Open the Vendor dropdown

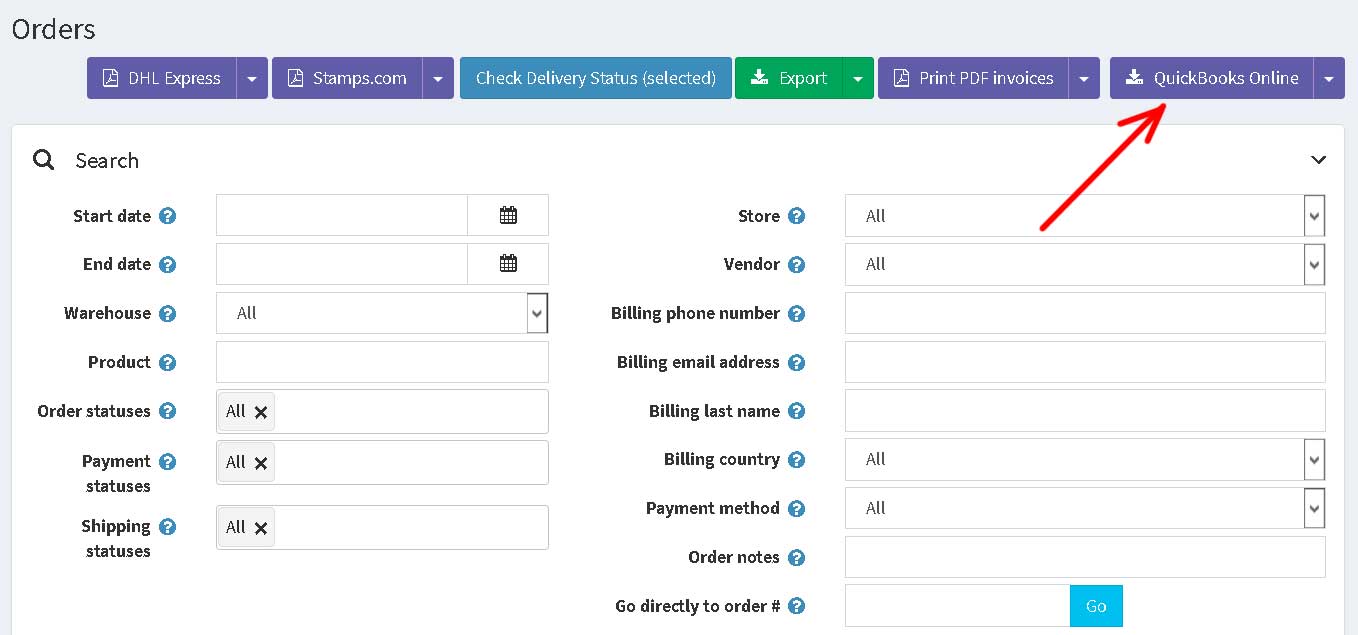tap(1085, 264)
